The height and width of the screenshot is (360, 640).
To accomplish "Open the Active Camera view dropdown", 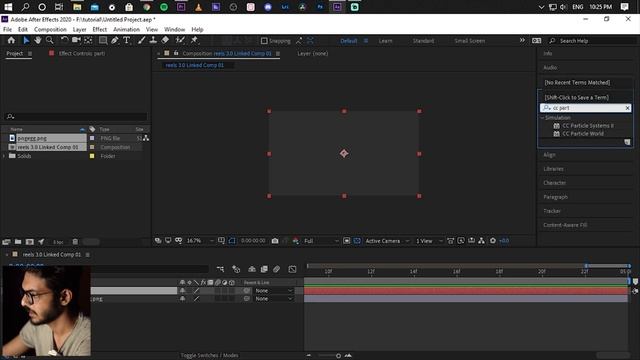I will pos(387,241).
